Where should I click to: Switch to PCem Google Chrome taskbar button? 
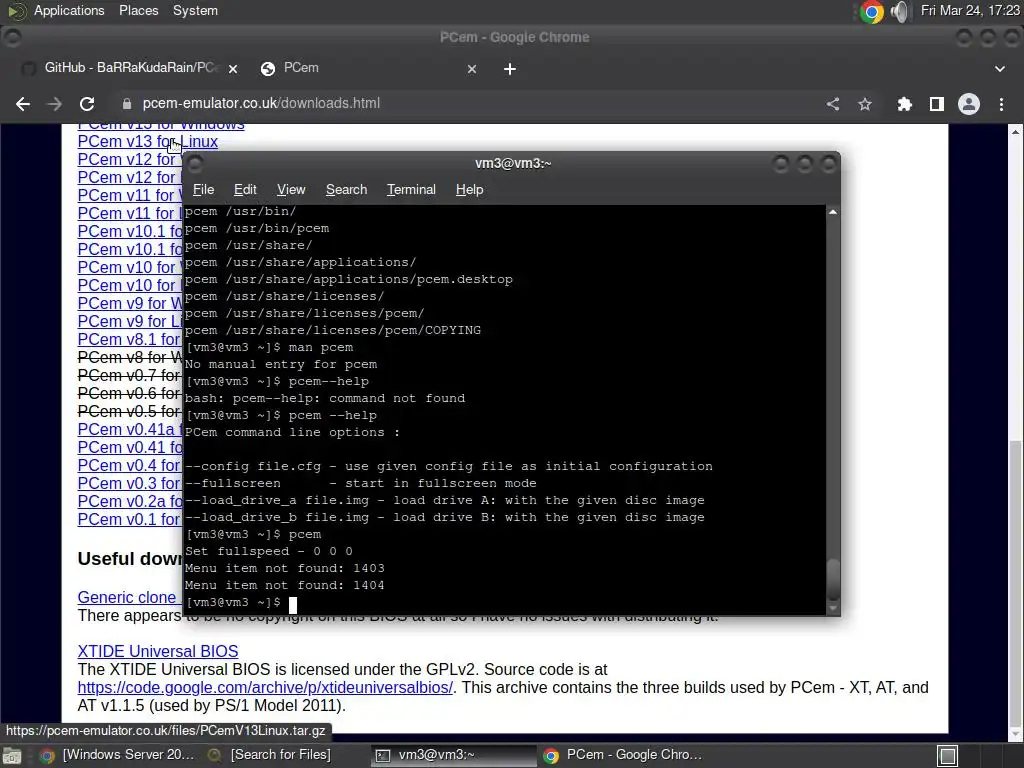point(622,755)
